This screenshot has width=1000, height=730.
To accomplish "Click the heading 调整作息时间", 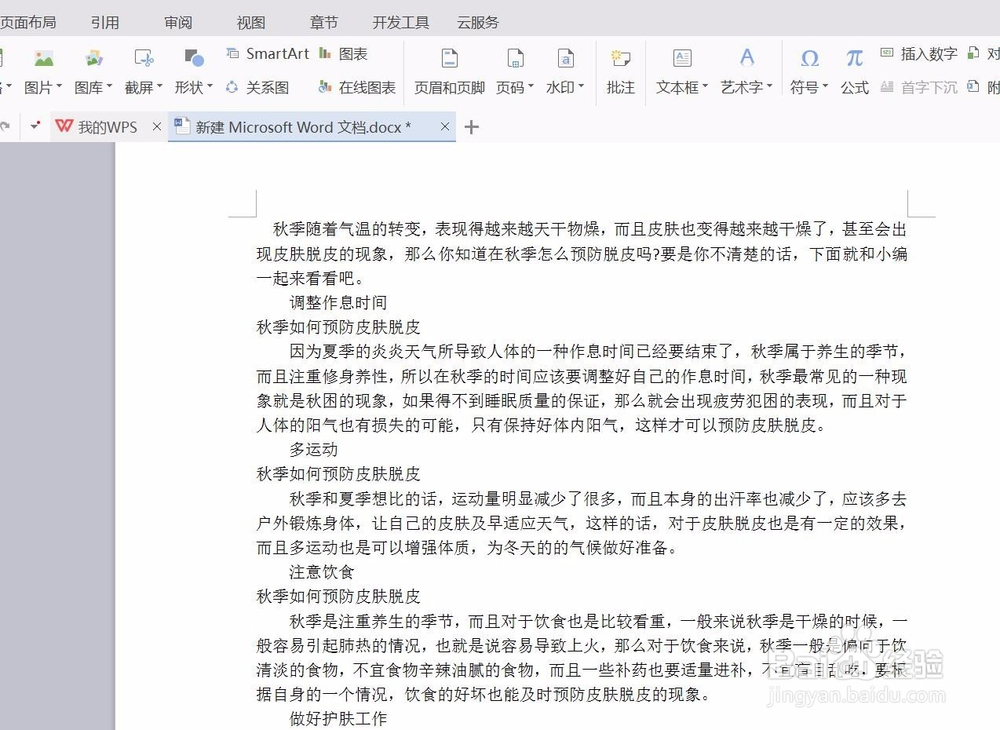I will pyautogui.click(x=338, y=302).
